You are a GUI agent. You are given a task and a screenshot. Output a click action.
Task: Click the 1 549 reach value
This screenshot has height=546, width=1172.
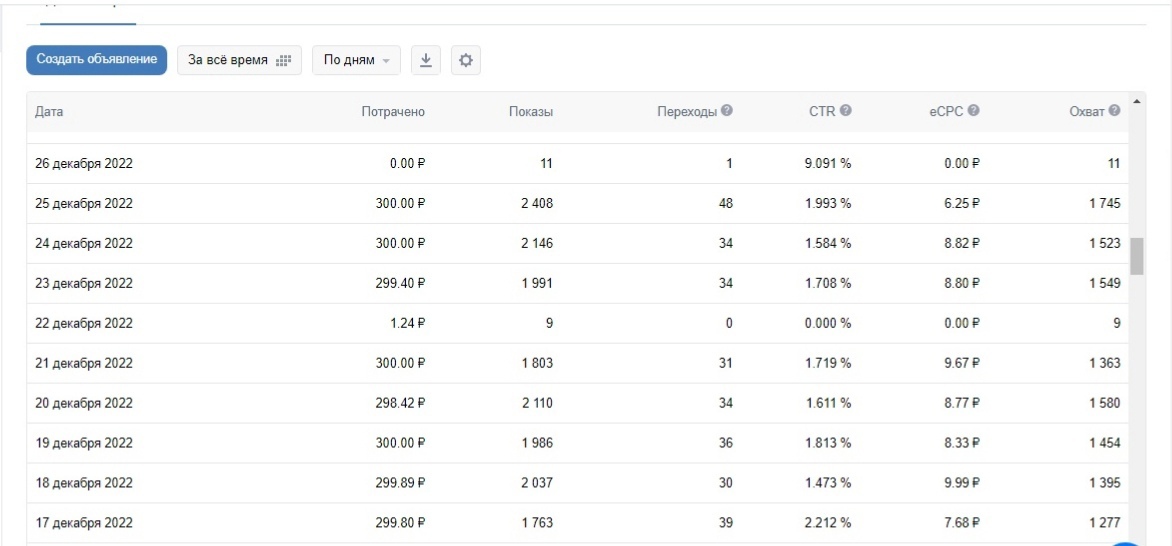click(1105, 283)
